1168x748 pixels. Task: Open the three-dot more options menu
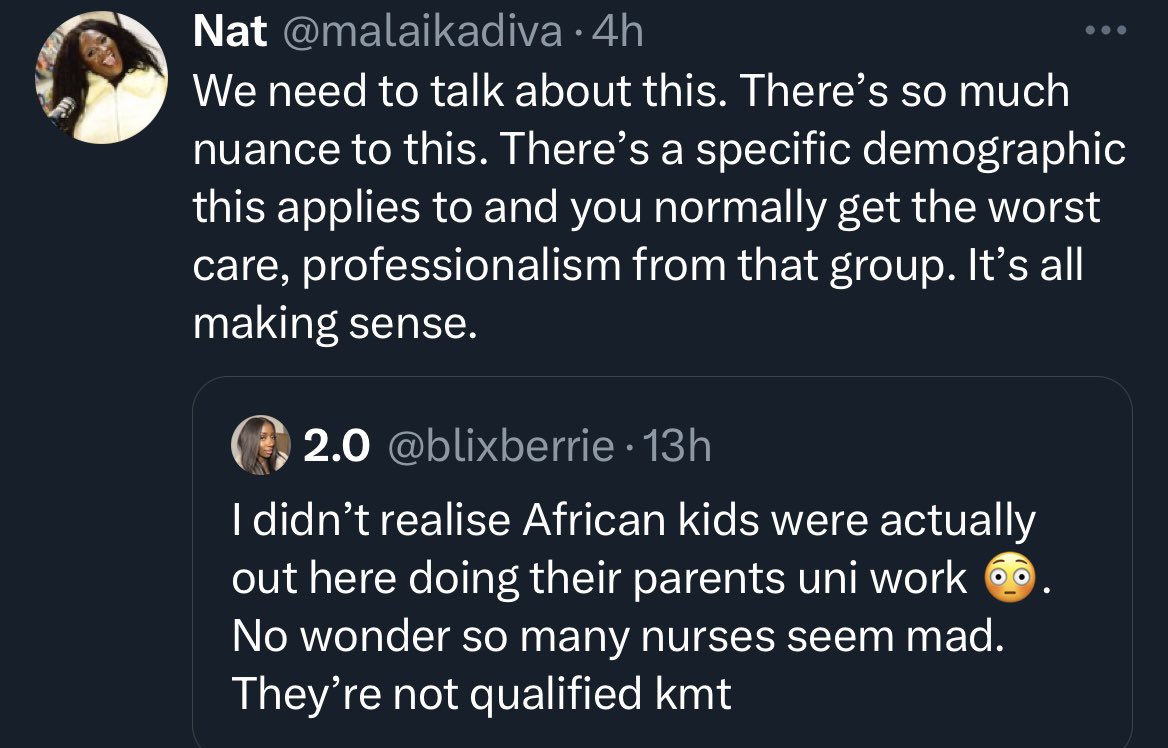click(x=1106, y=31)
